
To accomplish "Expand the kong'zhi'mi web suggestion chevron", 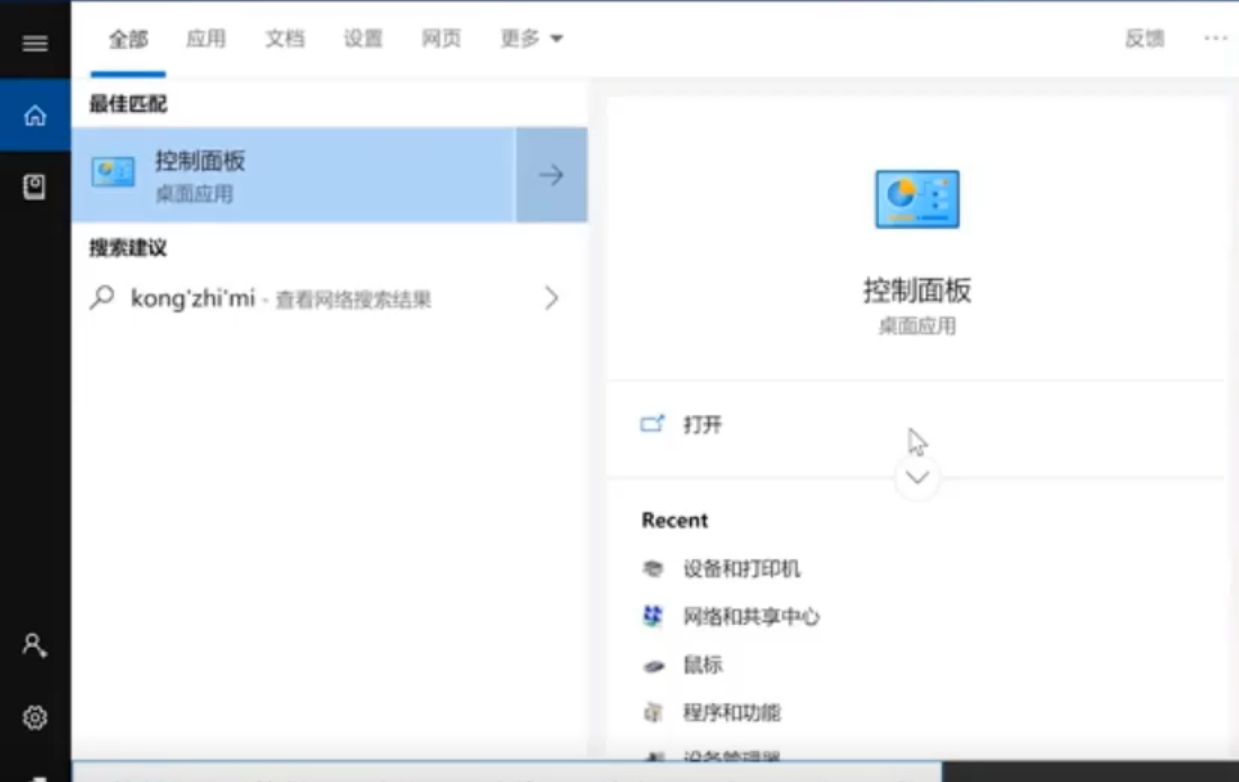I will 551,298.
